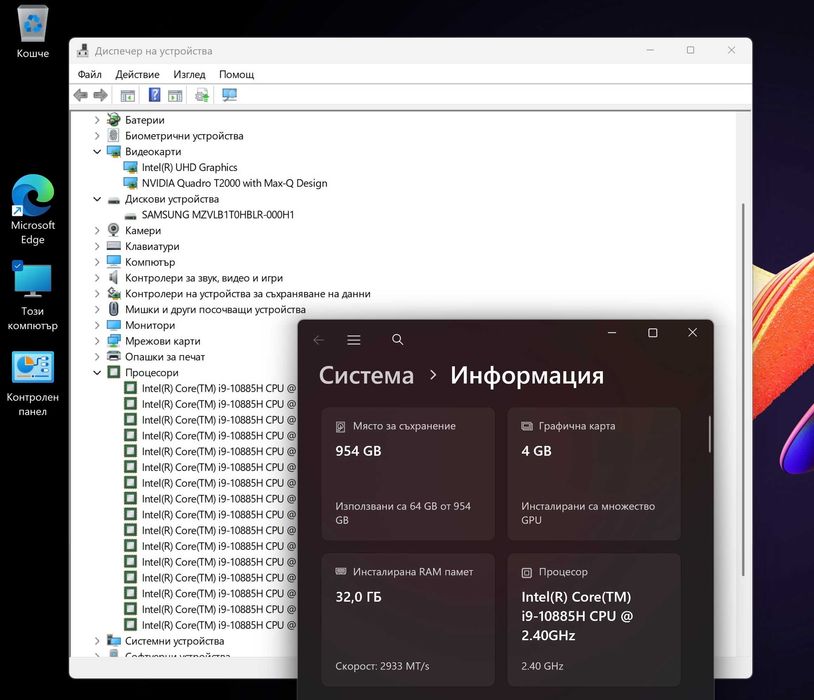Image resolution: width=814 pixels, height=700 pixels.
Task: Open the Кошче recycle bin icon
Action: click(x=33, y=31)
